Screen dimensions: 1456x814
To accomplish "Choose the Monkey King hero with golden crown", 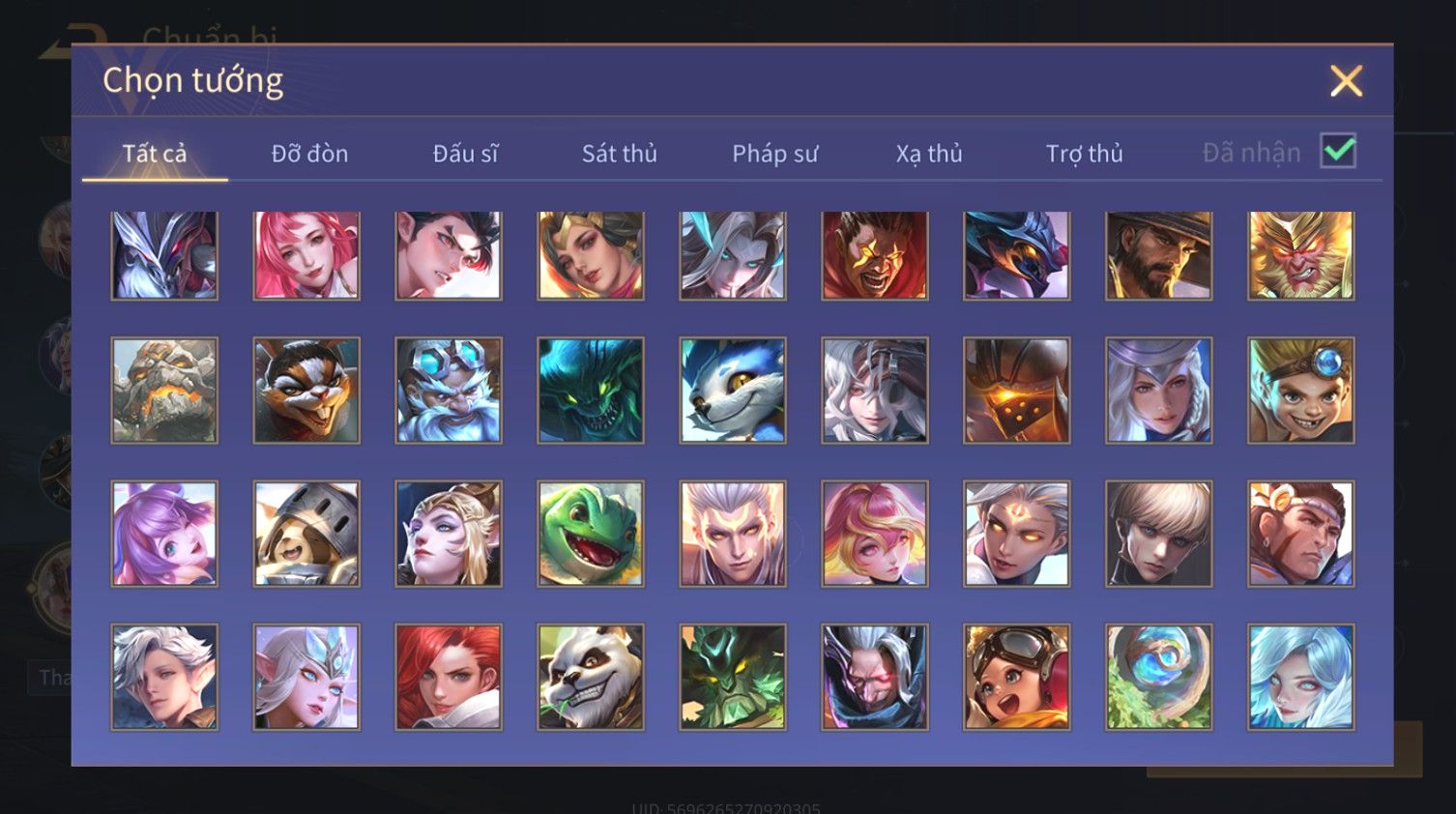I will click(x=1301, y=255).
